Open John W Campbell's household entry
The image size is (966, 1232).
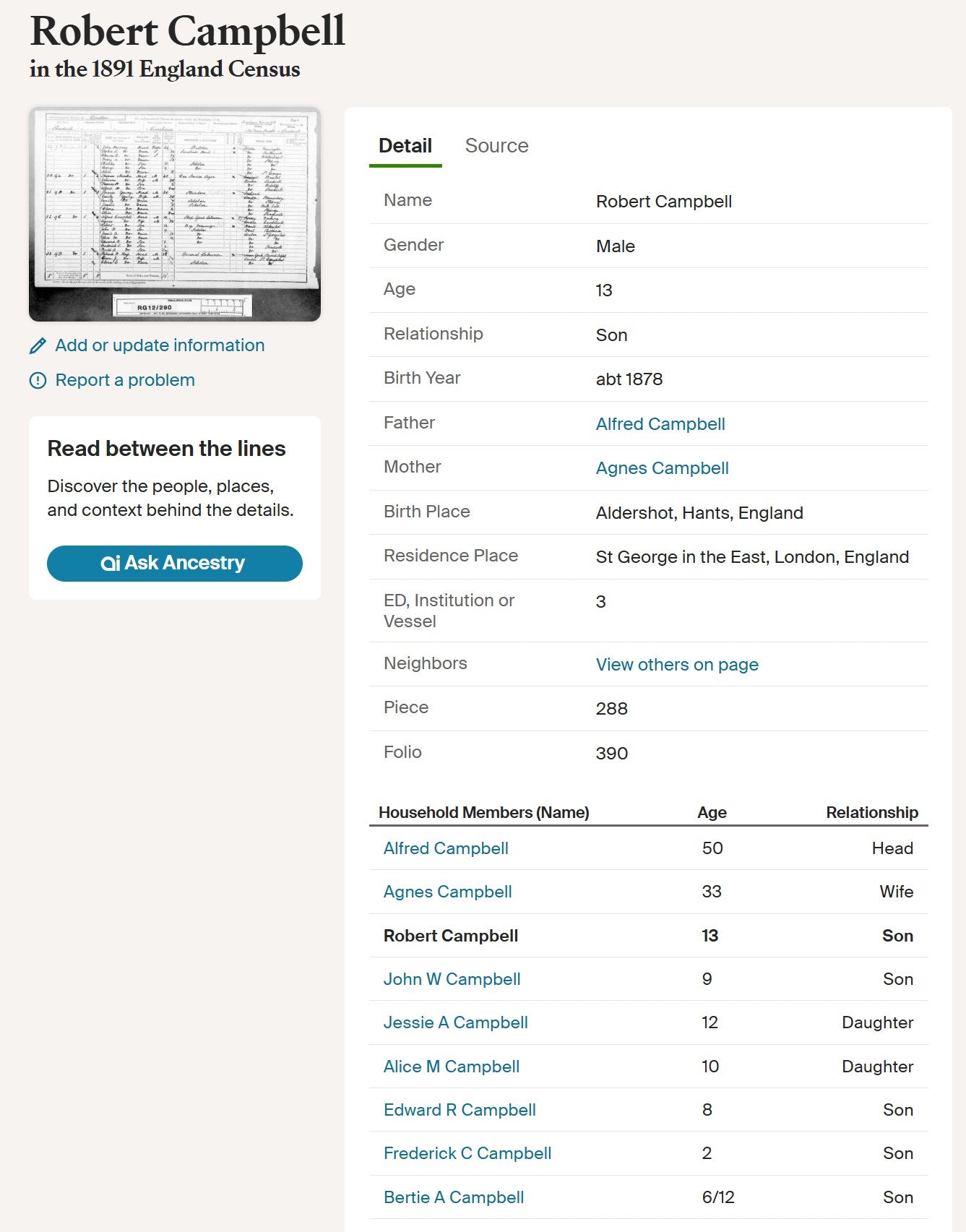[x=452, y=979]
